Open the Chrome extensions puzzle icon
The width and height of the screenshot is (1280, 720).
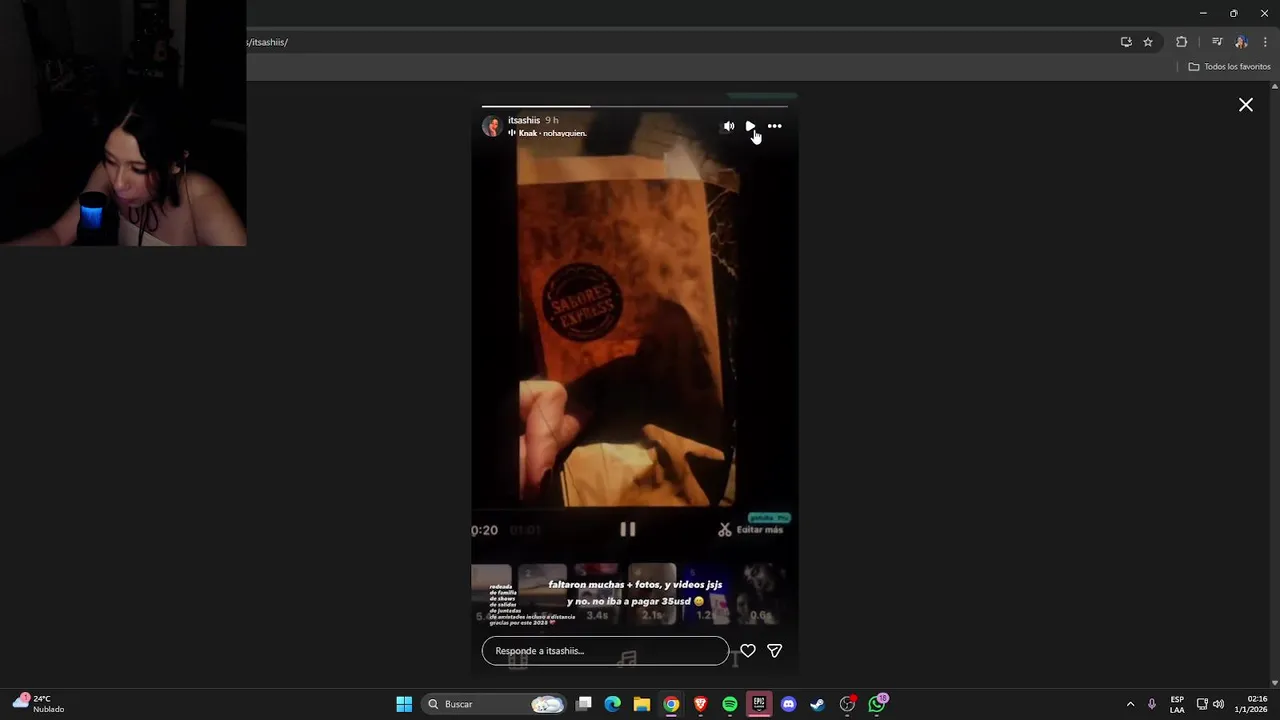pos(1182,42)
